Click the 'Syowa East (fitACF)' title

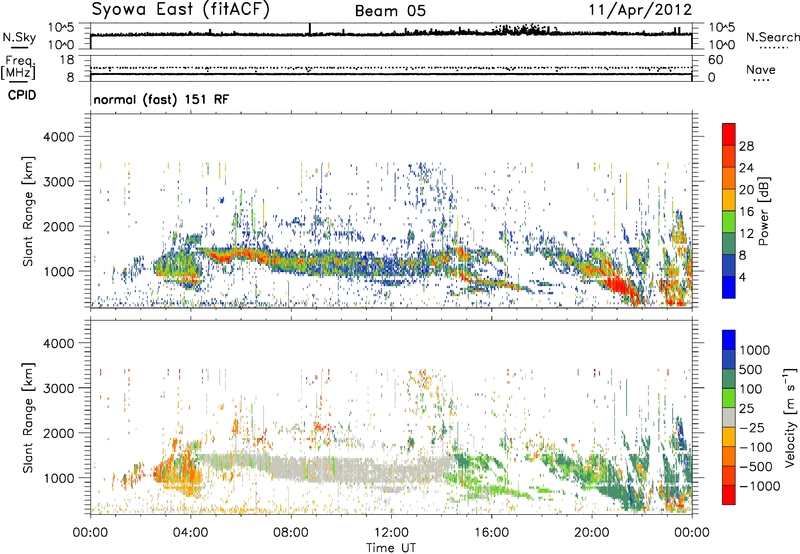181,10
